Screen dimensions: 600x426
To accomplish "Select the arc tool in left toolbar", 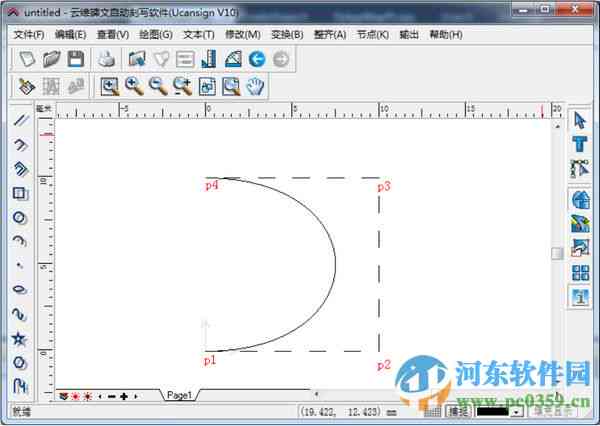I will [20, 241].
